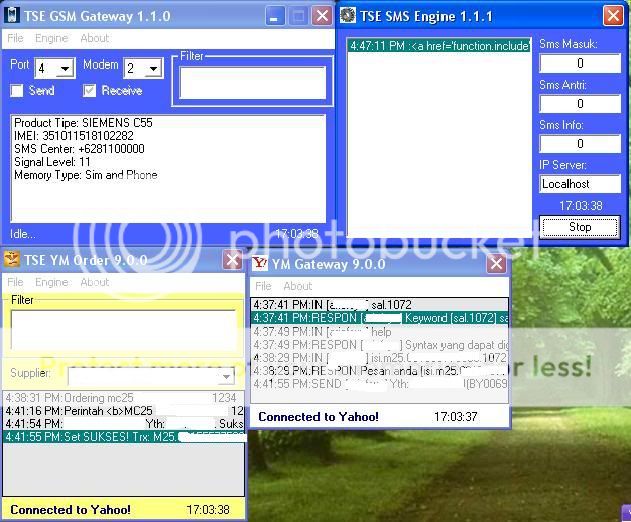Select the 4:41:16 PM Perintah MC25 row
This screenshot has width=631, height=522.
(124, 411)
